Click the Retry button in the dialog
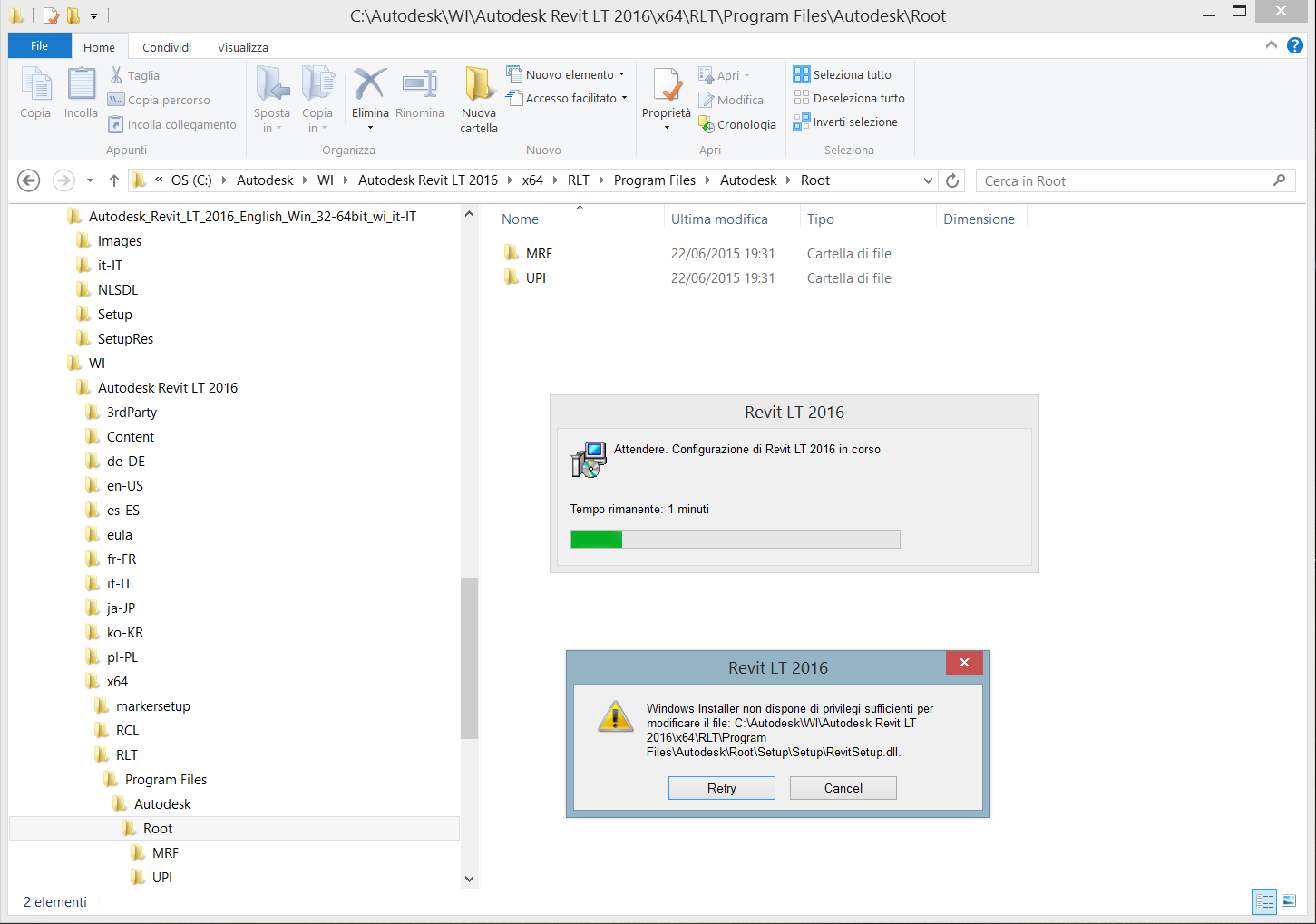Viewport: 1316px width, 924px height. click(x=722, y=788)
